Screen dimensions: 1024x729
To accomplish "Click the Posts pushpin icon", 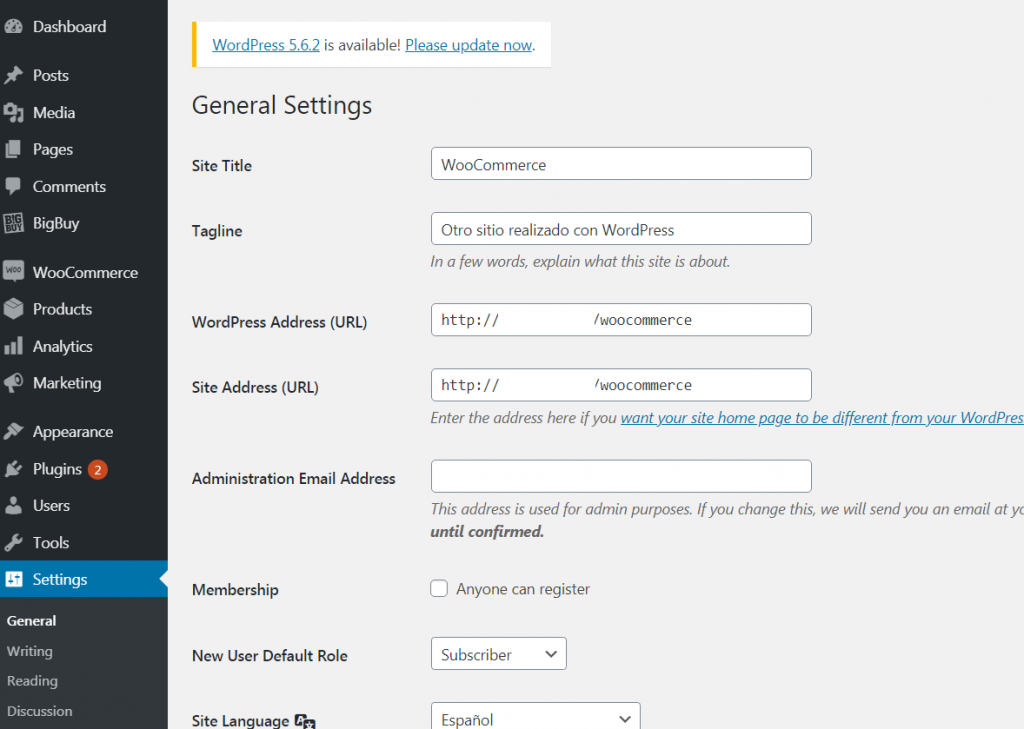I will 14,76.
